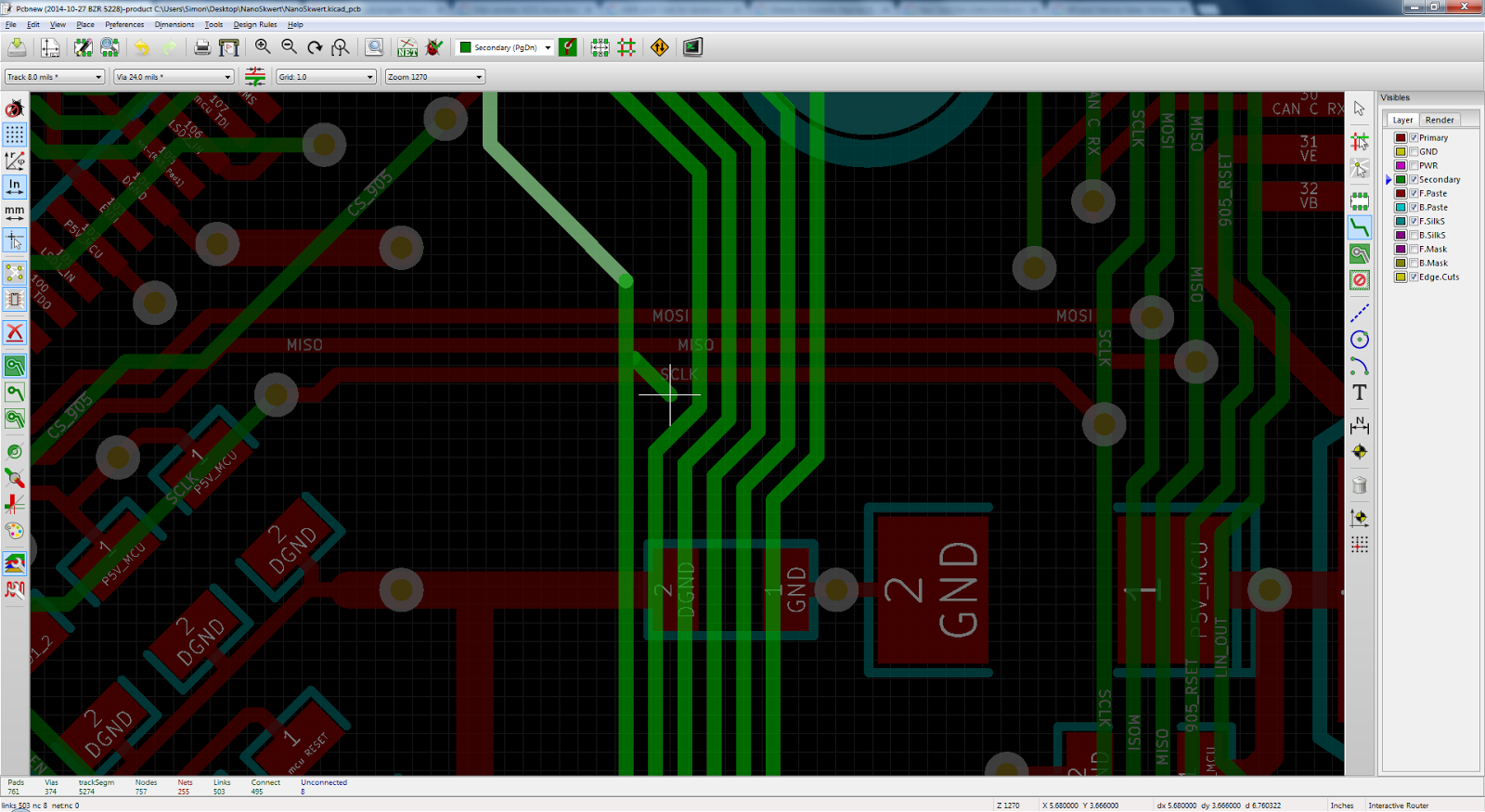Toggle ratsnest display in left toolbar

[15, 273]
